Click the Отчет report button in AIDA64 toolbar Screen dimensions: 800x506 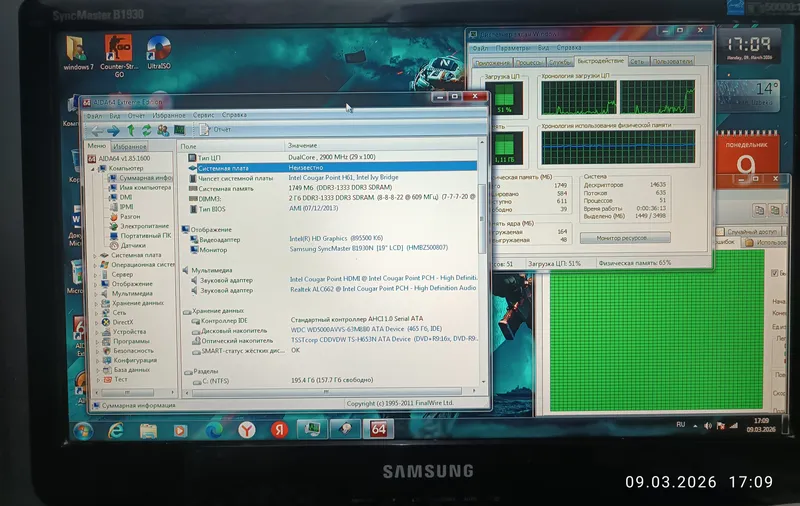pyautogui.click(x=215, y=130)
